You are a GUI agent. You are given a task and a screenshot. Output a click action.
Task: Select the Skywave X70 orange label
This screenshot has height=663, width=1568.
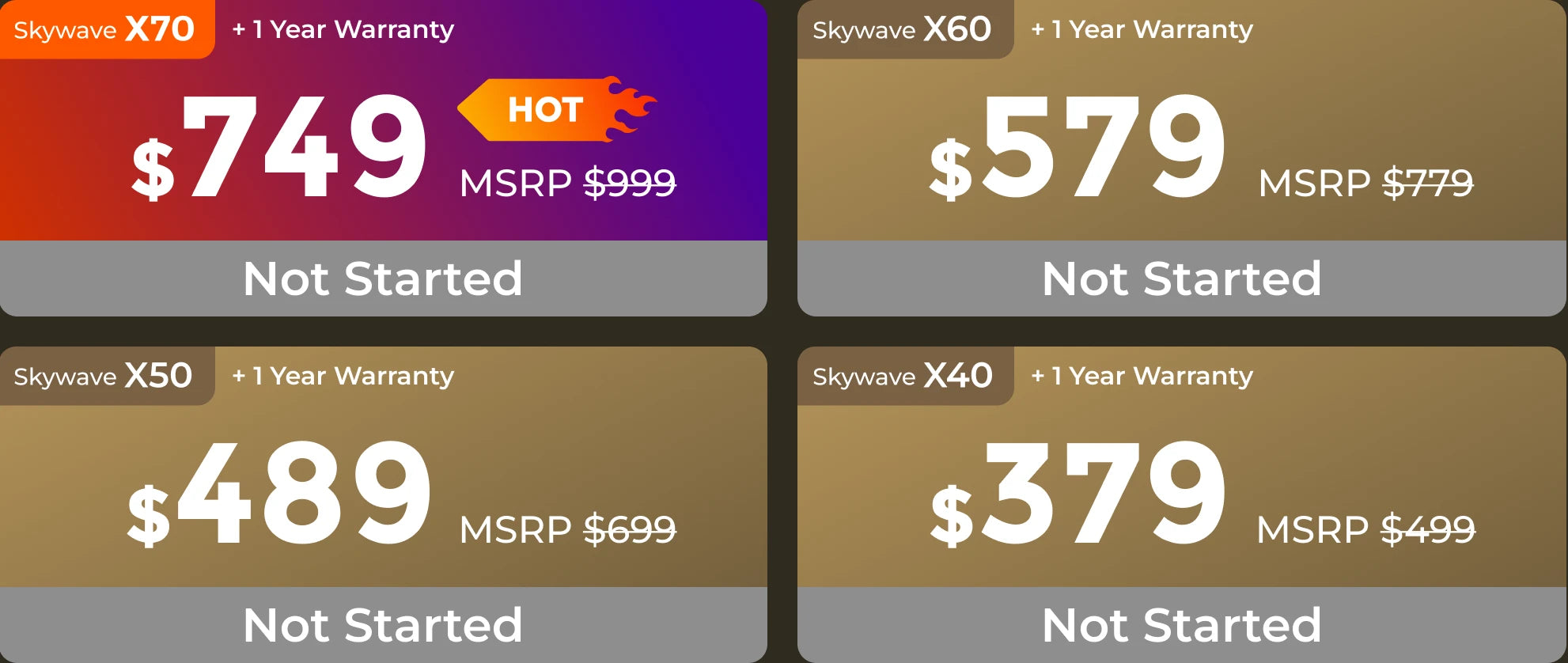point(107,29)
